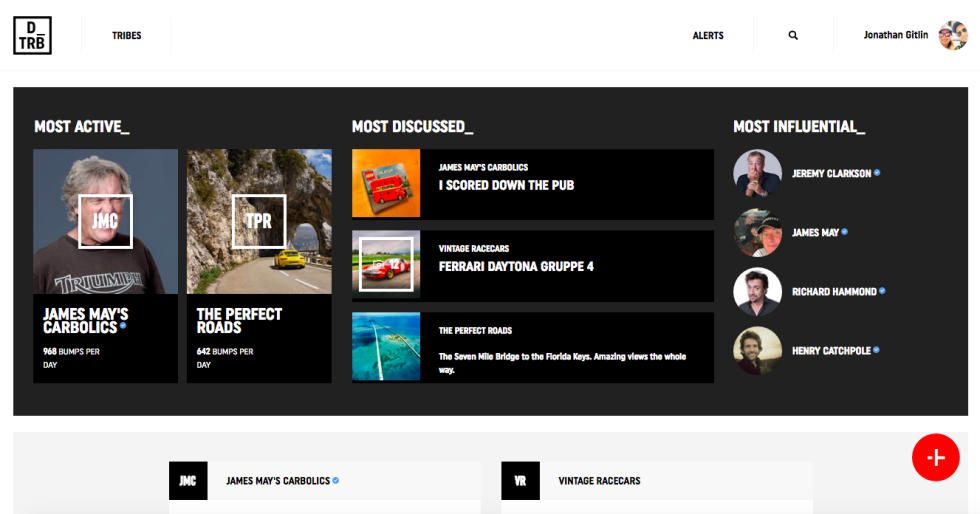Click James May's Carbolics label above pub post
Viewport: 980px width, 514px height.
(483, 168)
